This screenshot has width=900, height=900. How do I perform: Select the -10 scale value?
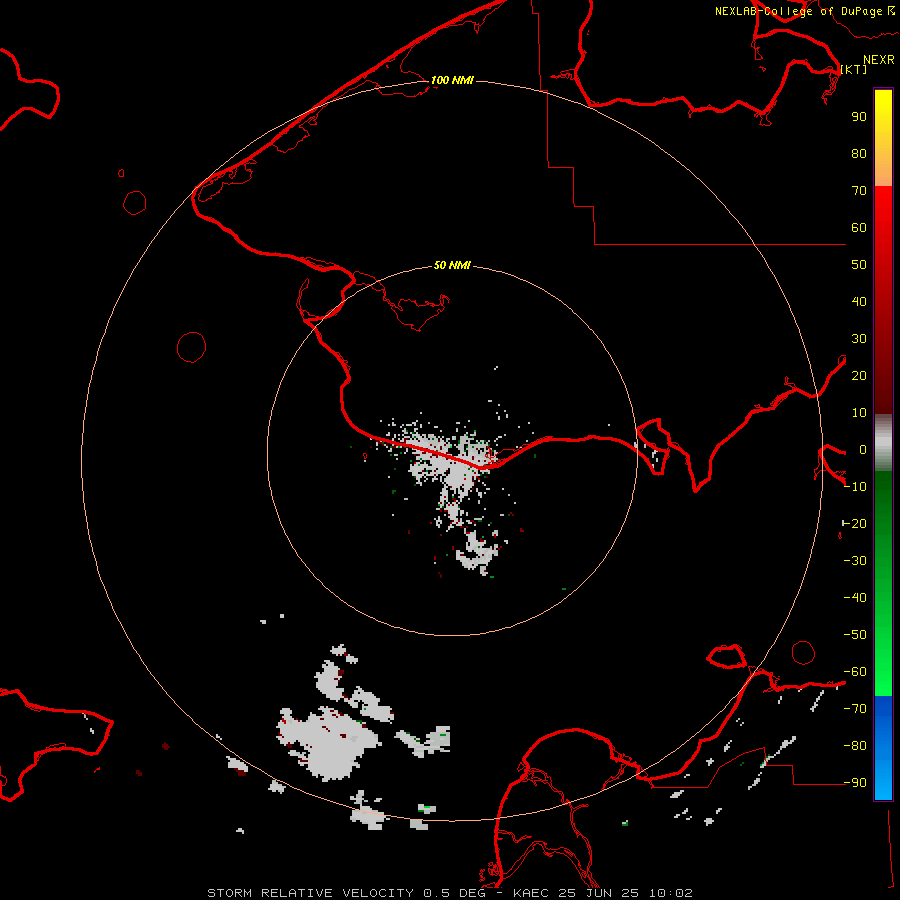(x=855, y=487)
